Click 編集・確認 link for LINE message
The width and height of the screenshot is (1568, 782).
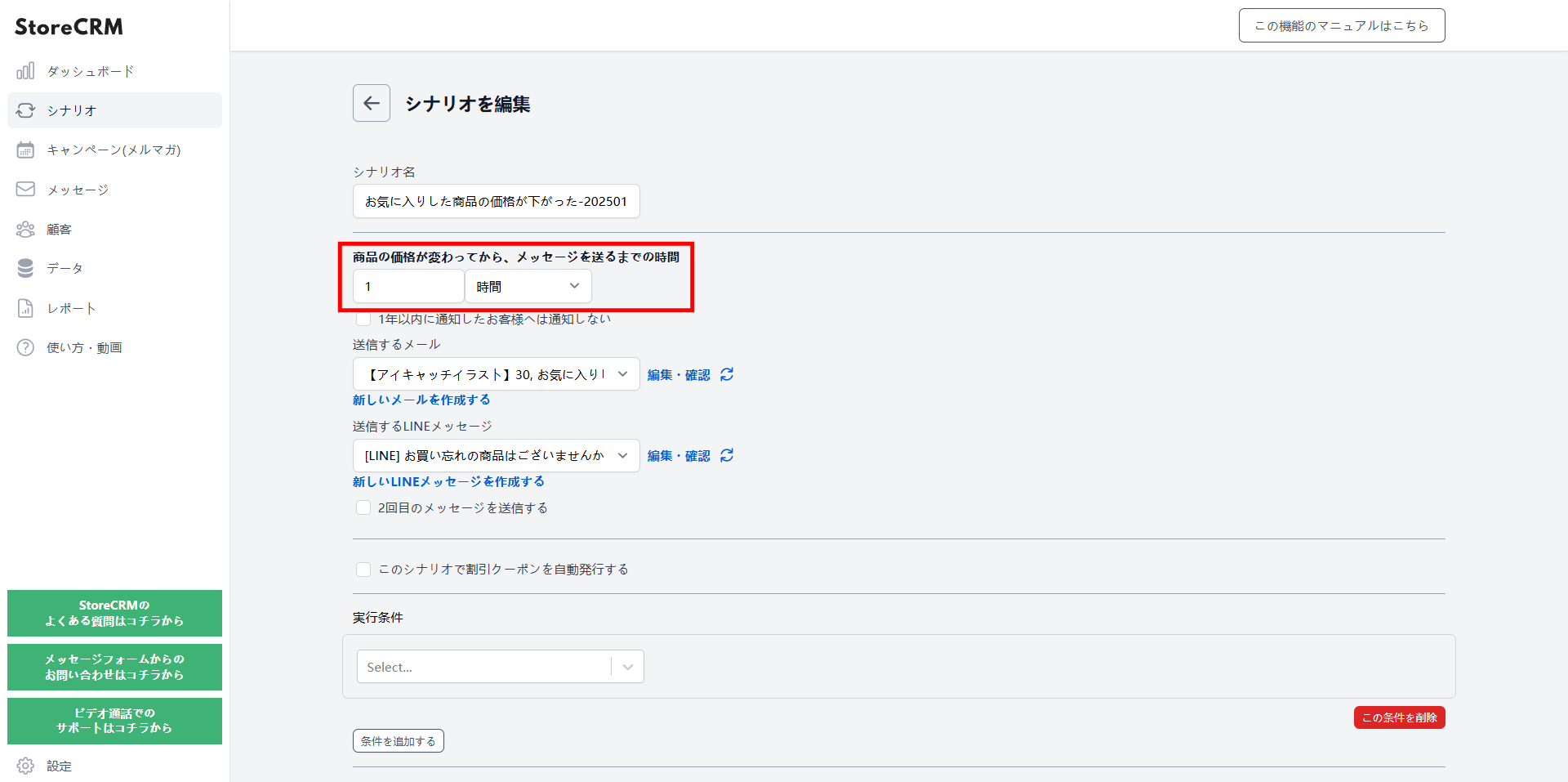(679, 456)
